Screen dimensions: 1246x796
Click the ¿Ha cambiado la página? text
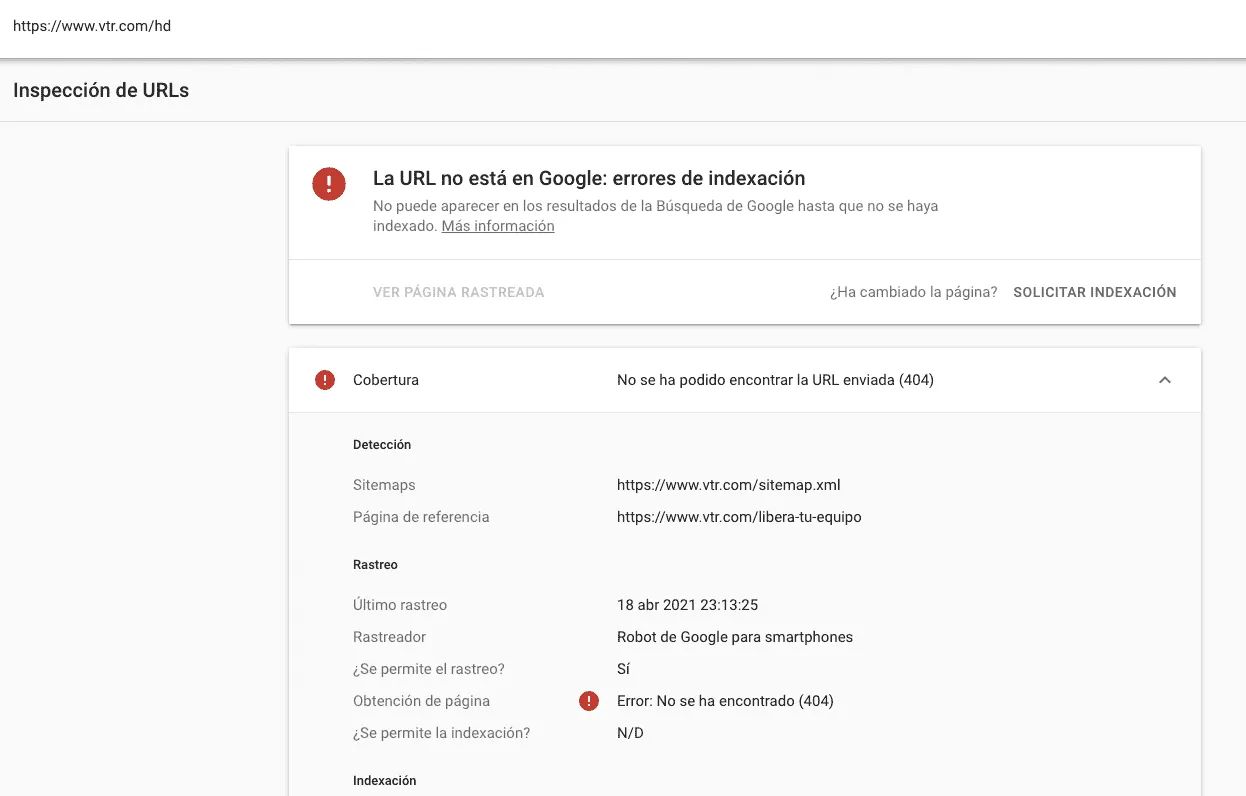[913, 292]
